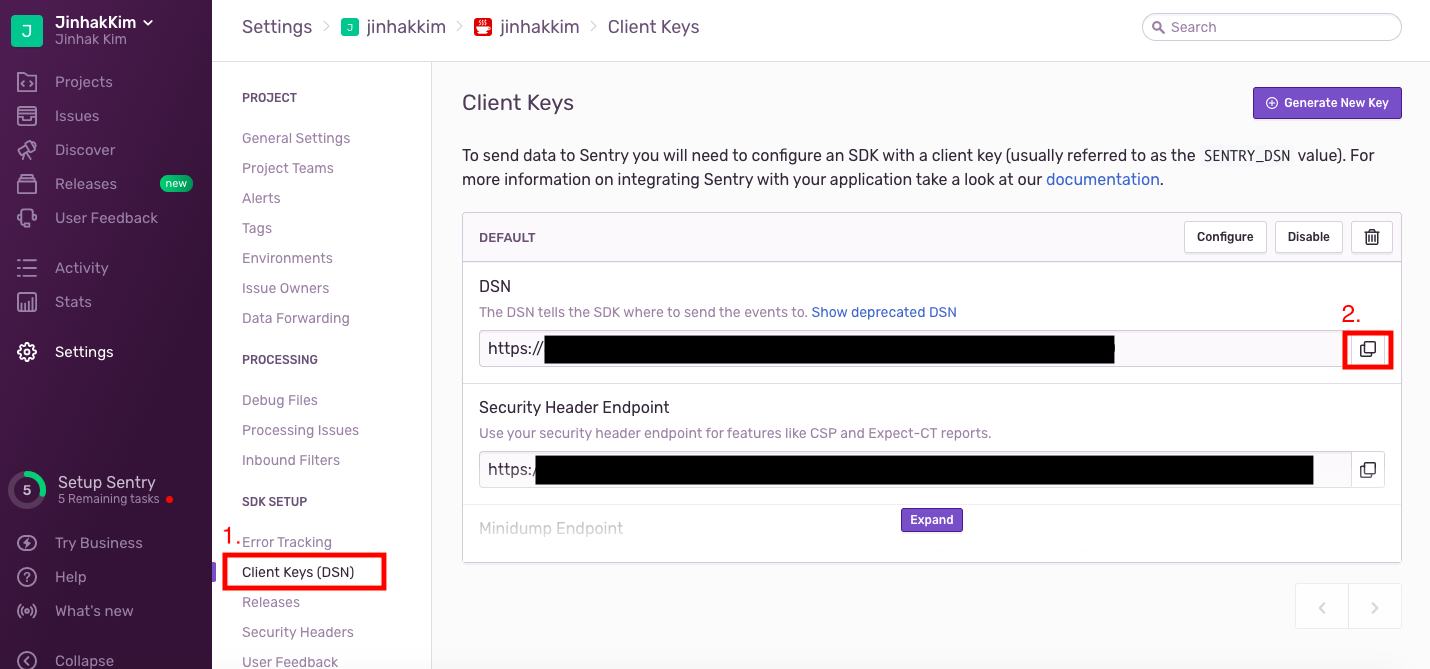Open Tags settings
Viewport: 1430px width, 669px height.
pyautogui.click(x=257, y=228)
